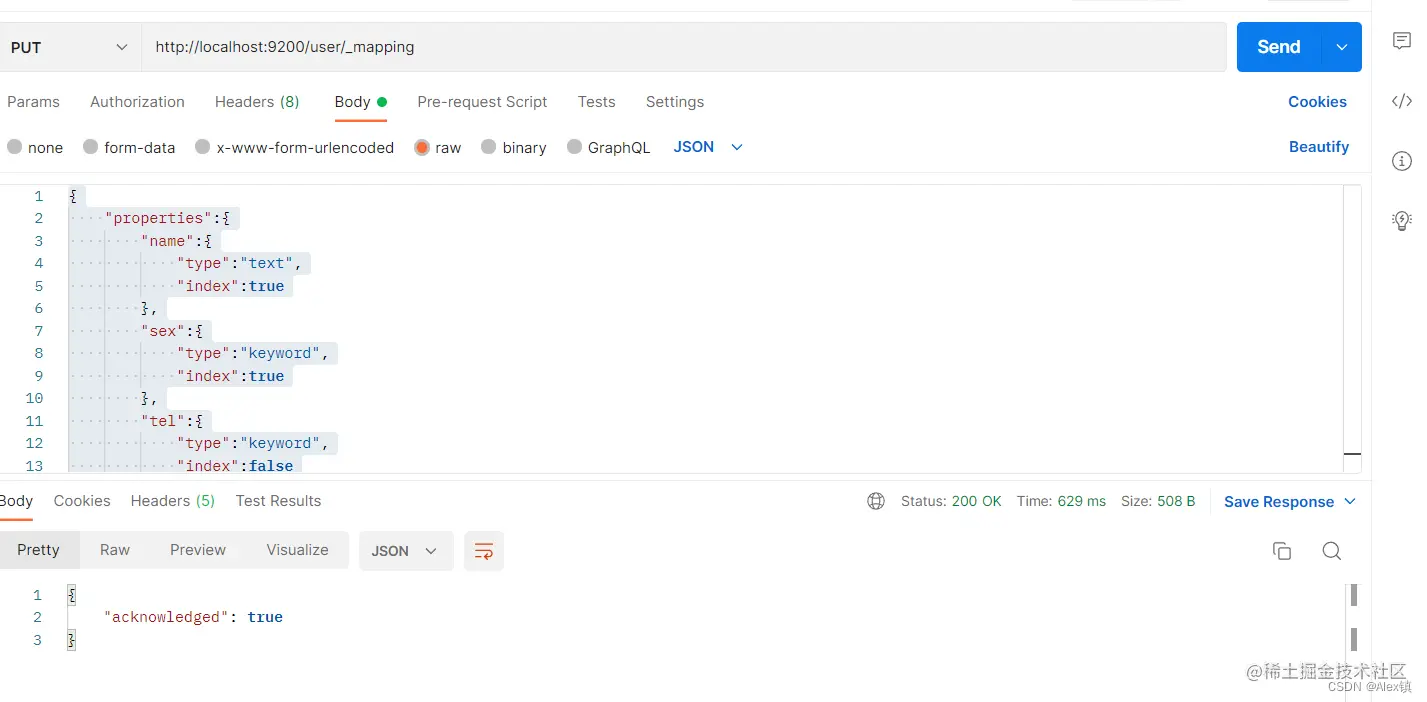Open the Send button arrow dropdown
The width and height of the screenshot is (1427, 702).
pyautogui.click(x=1342, y=47)
